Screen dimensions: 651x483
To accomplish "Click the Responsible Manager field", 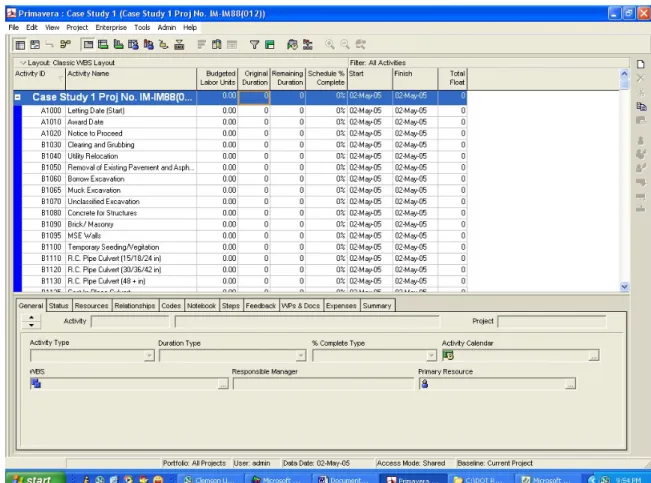I will (323, 384).
